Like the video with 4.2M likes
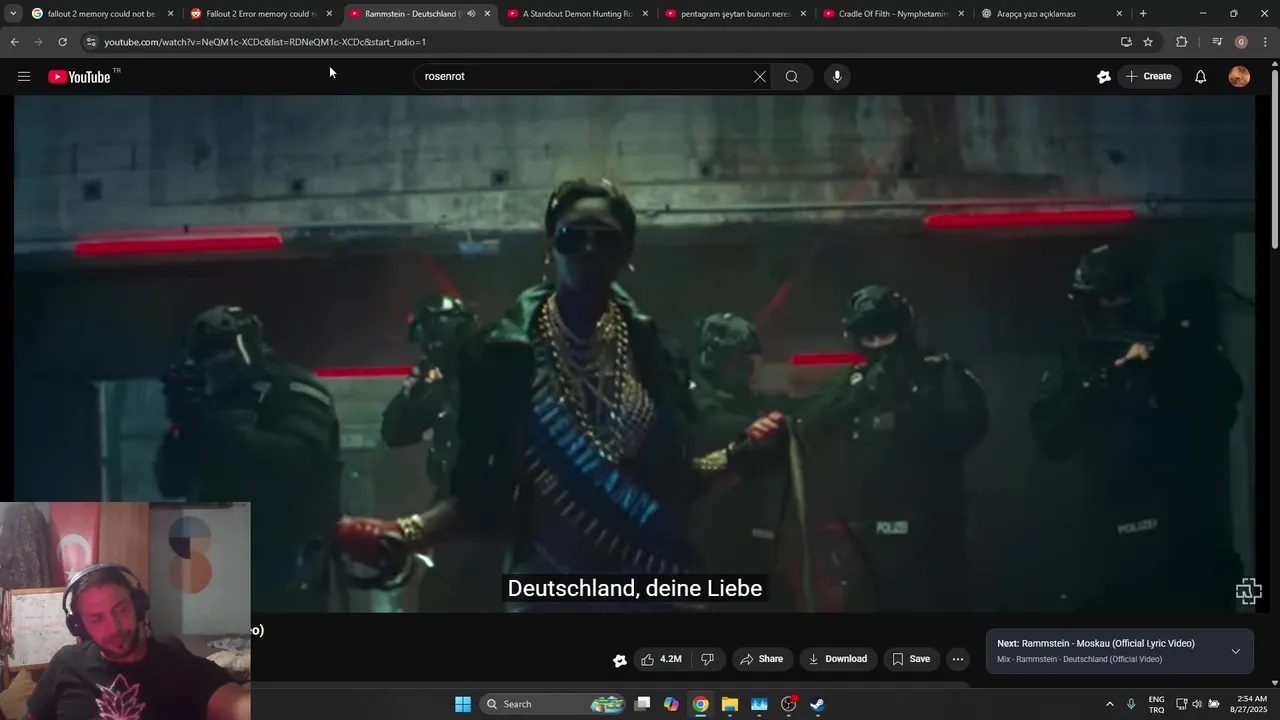1280x720 pixels. [x=661, y=659]
